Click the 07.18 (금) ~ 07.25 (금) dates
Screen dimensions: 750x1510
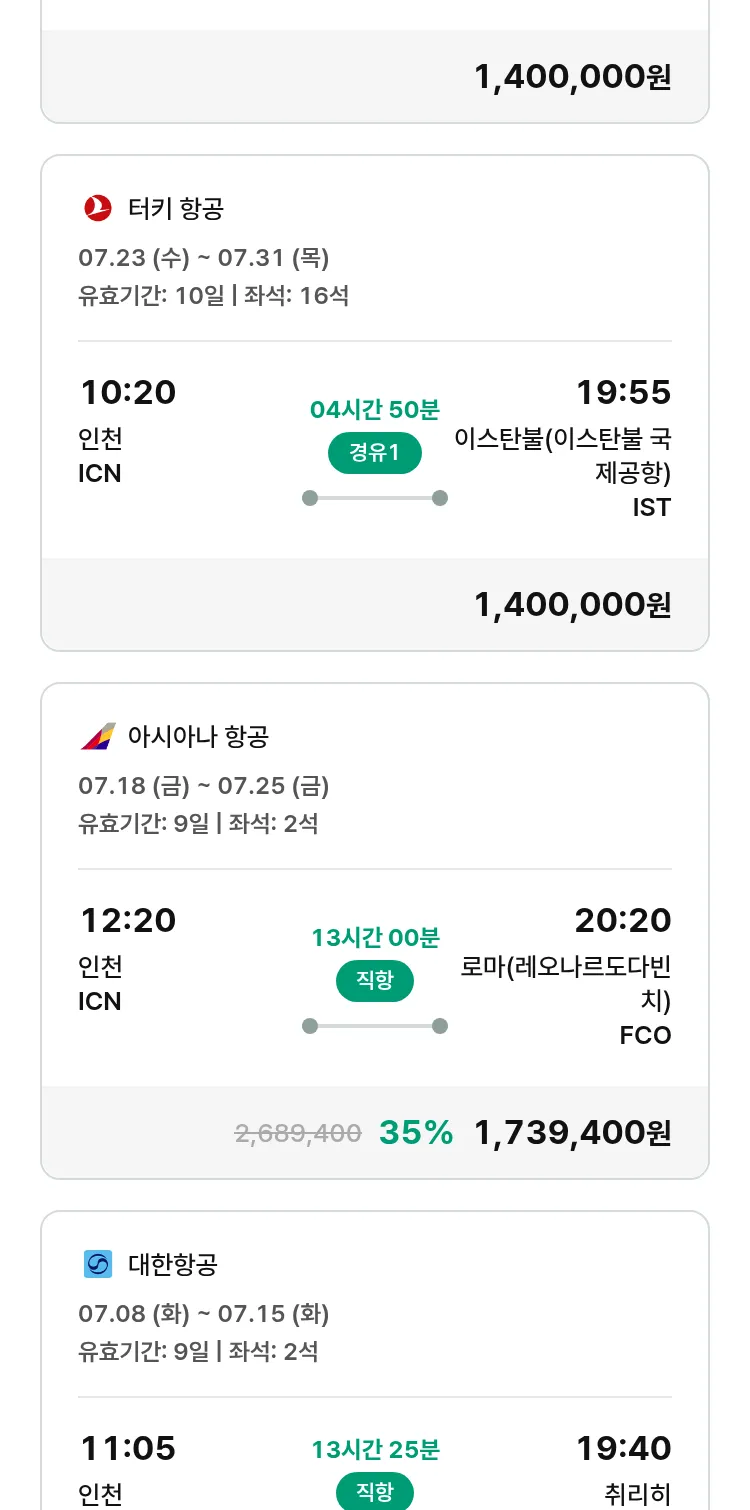tap(204, 785)
